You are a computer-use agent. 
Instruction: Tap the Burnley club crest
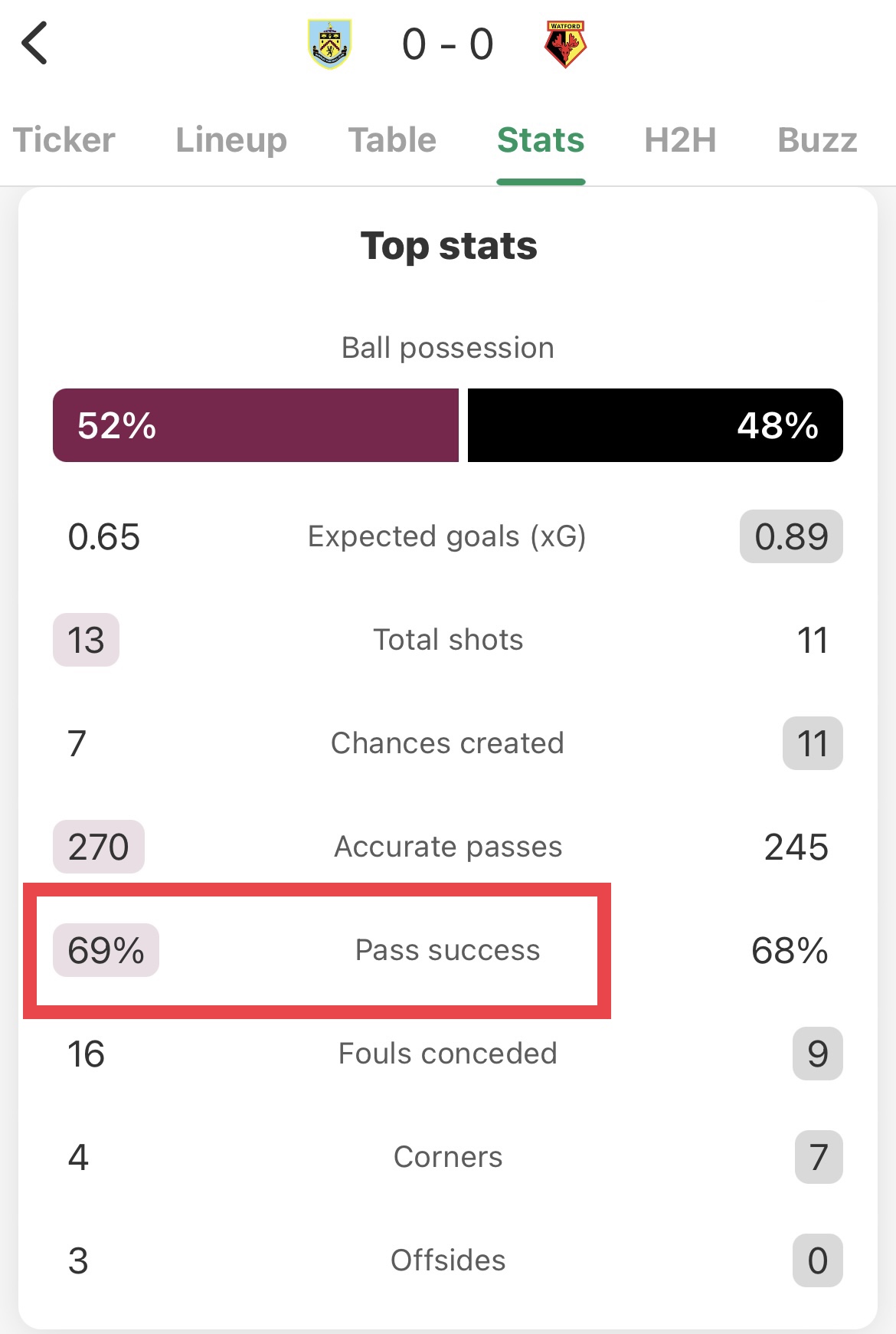(330, 44)
